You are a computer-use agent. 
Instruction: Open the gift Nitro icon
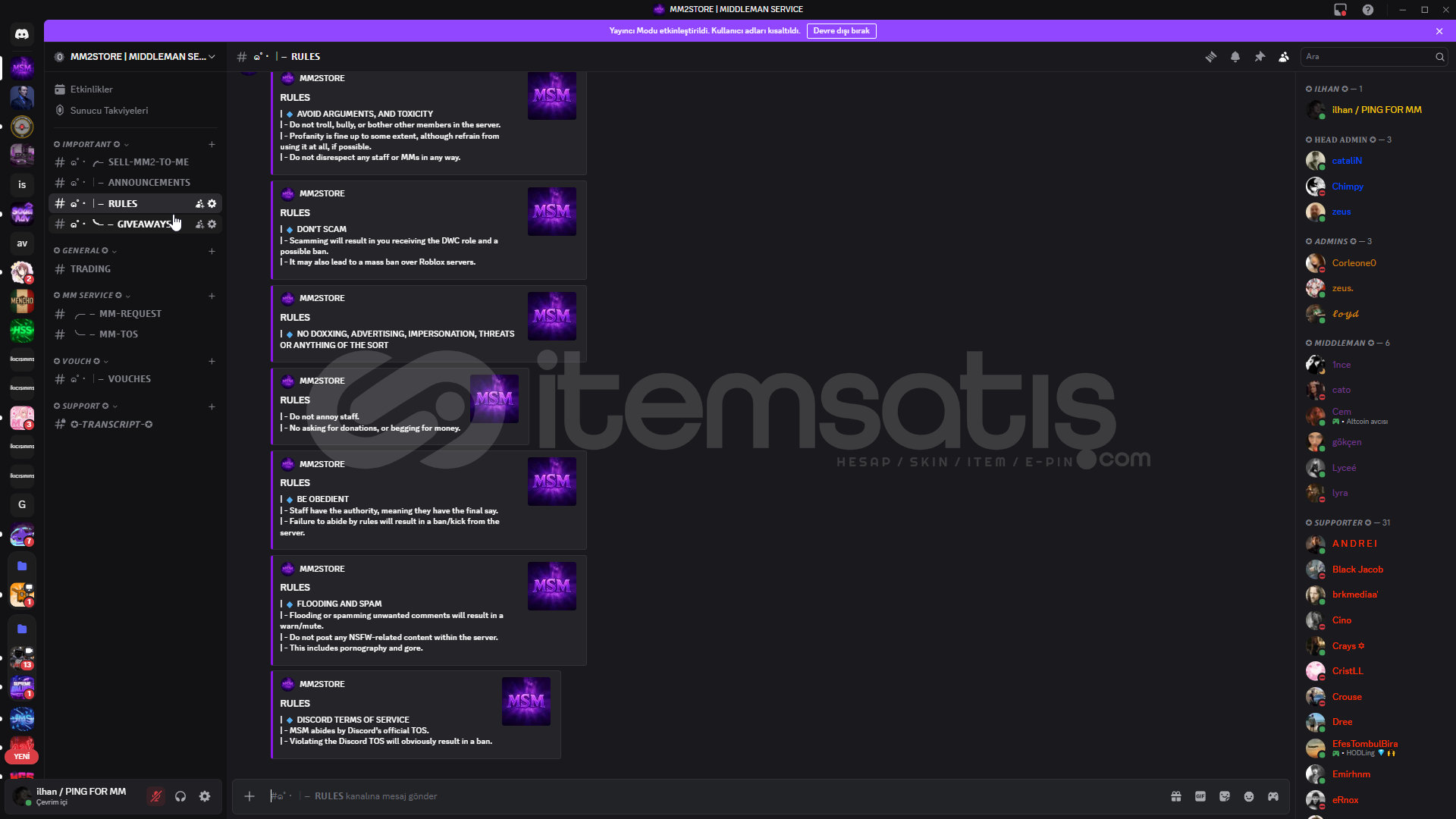point(1176,796)
